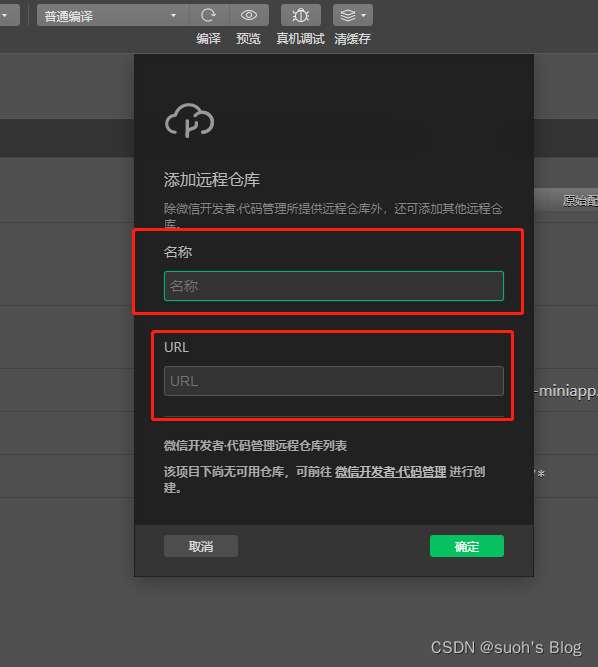Image resolution: width=598 pixels, height=667 pixels.
Task: Click the cloud repository icon in dialog
Action: pyautogui.click(x=190, y=120)
